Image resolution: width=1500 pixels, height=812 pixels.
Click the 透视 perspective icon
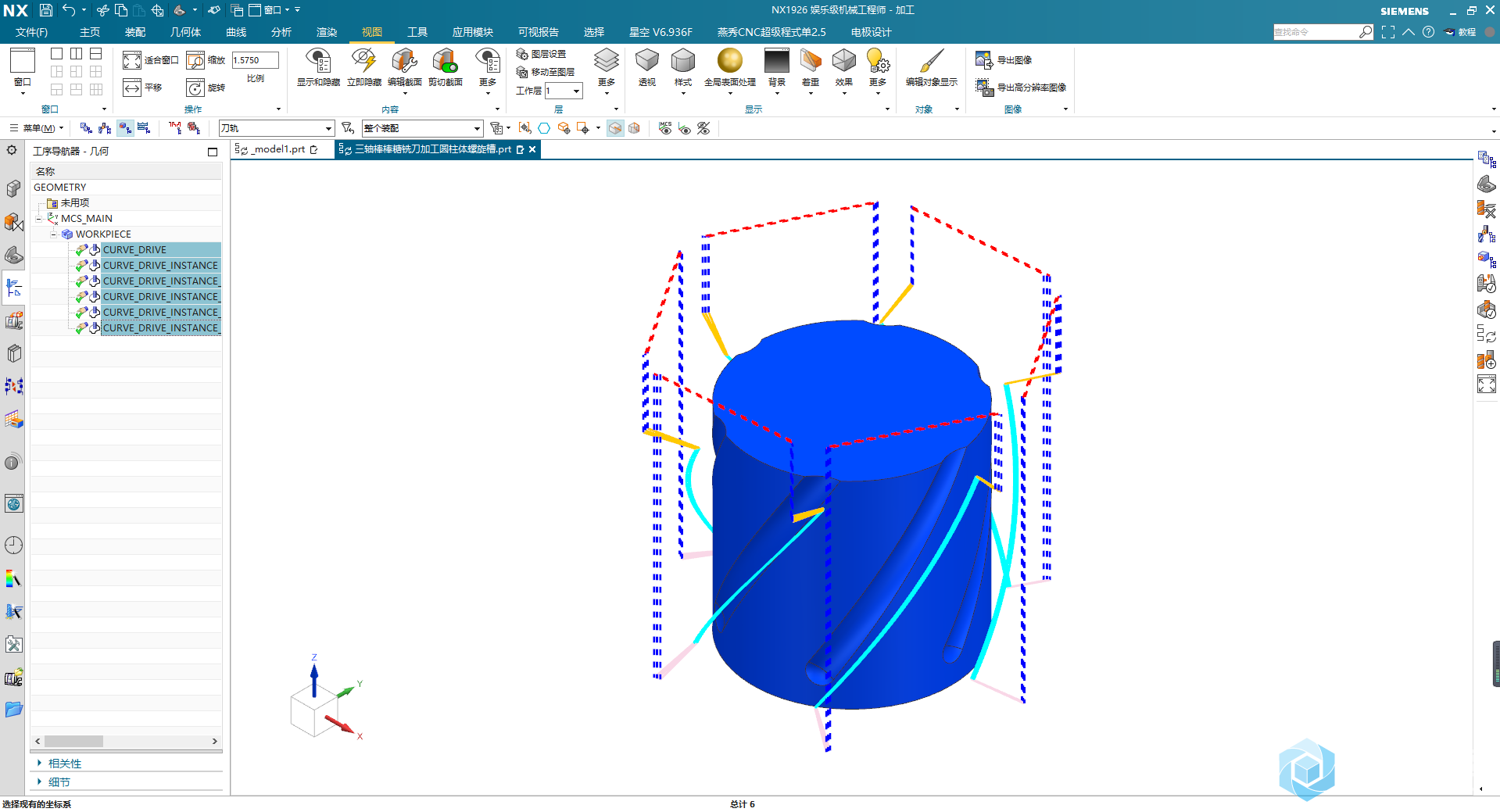pos(646,66)
